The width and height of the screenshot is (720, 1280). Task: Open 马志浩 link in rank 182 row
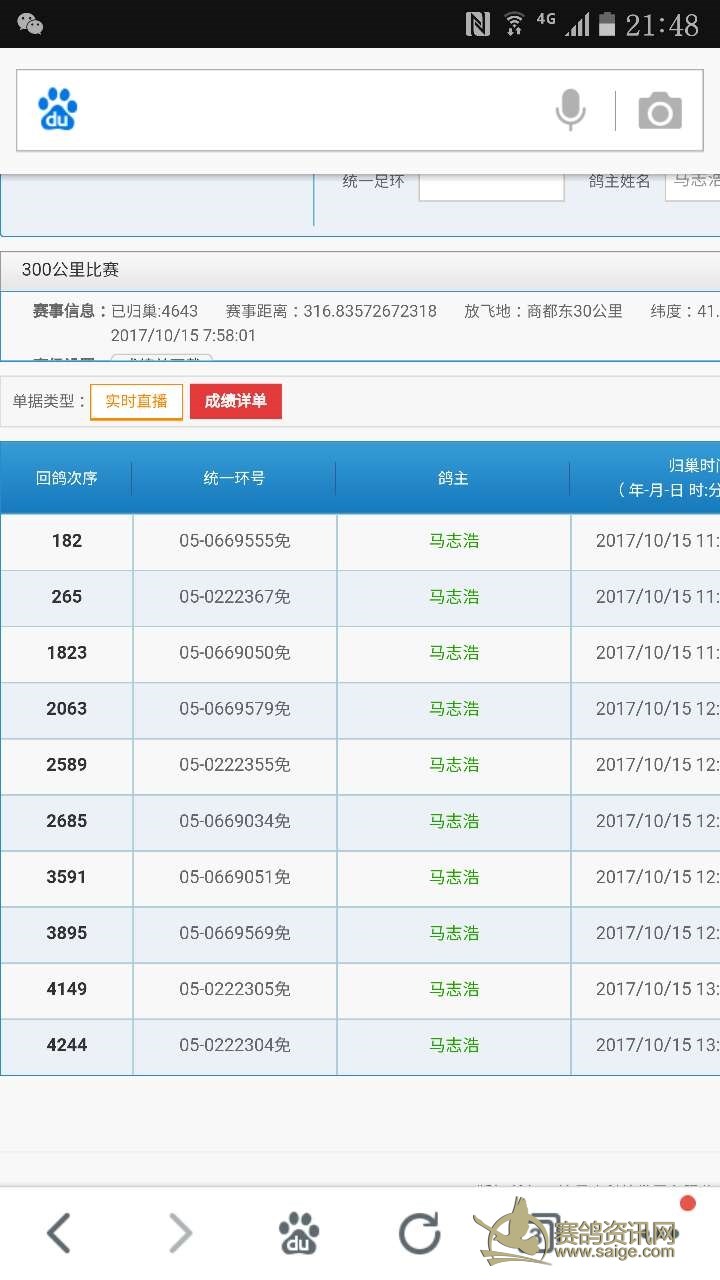coord(454,541)
